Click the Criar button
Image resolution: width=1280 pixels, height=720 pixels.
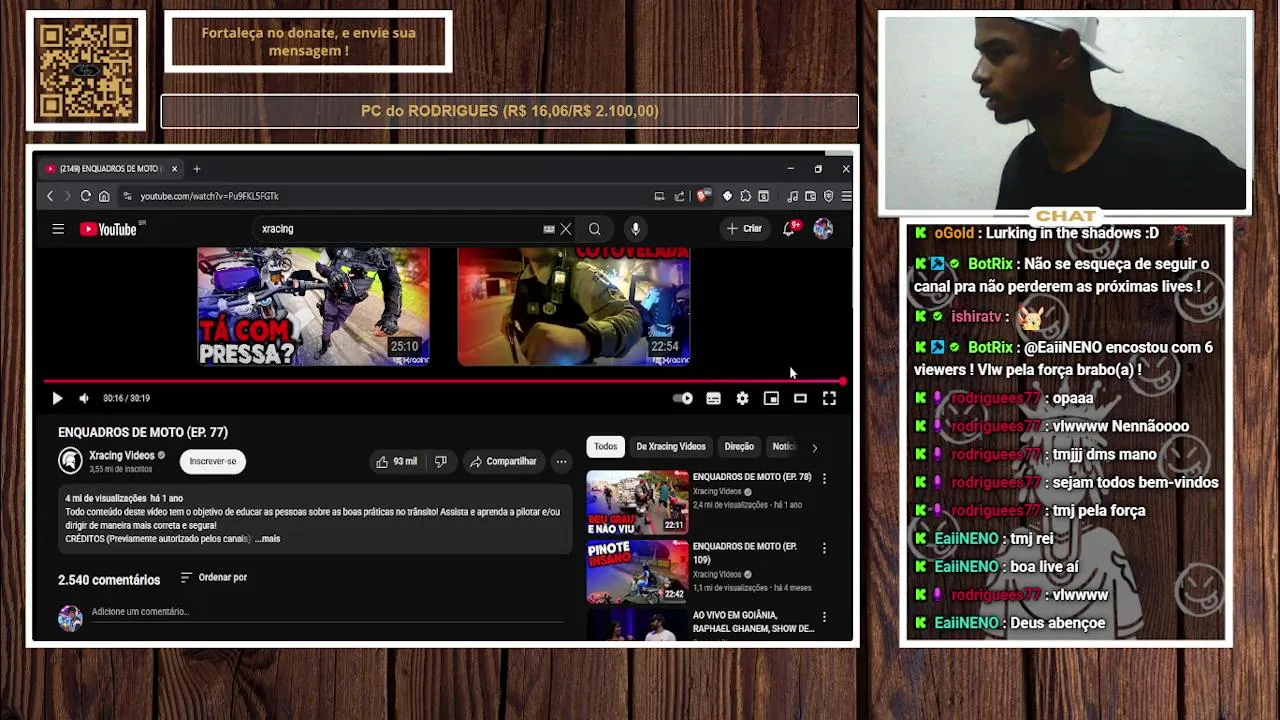click(744, 229)
